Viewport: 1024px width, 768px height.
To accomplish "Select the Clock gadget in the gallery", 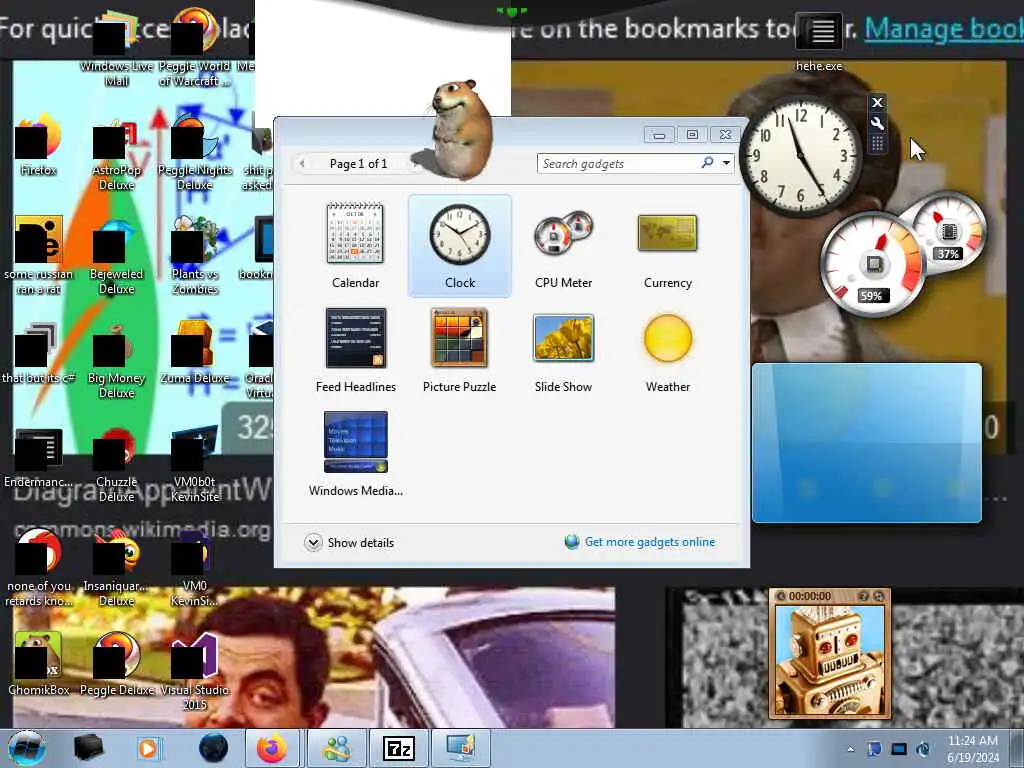I will pos(460,246).
